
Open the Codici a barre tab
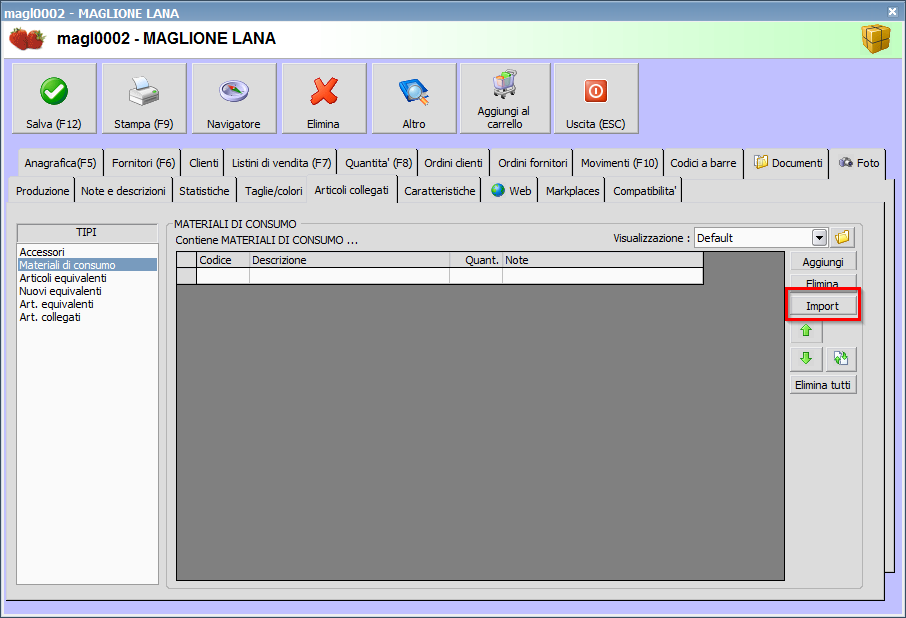tap(703, 163)
